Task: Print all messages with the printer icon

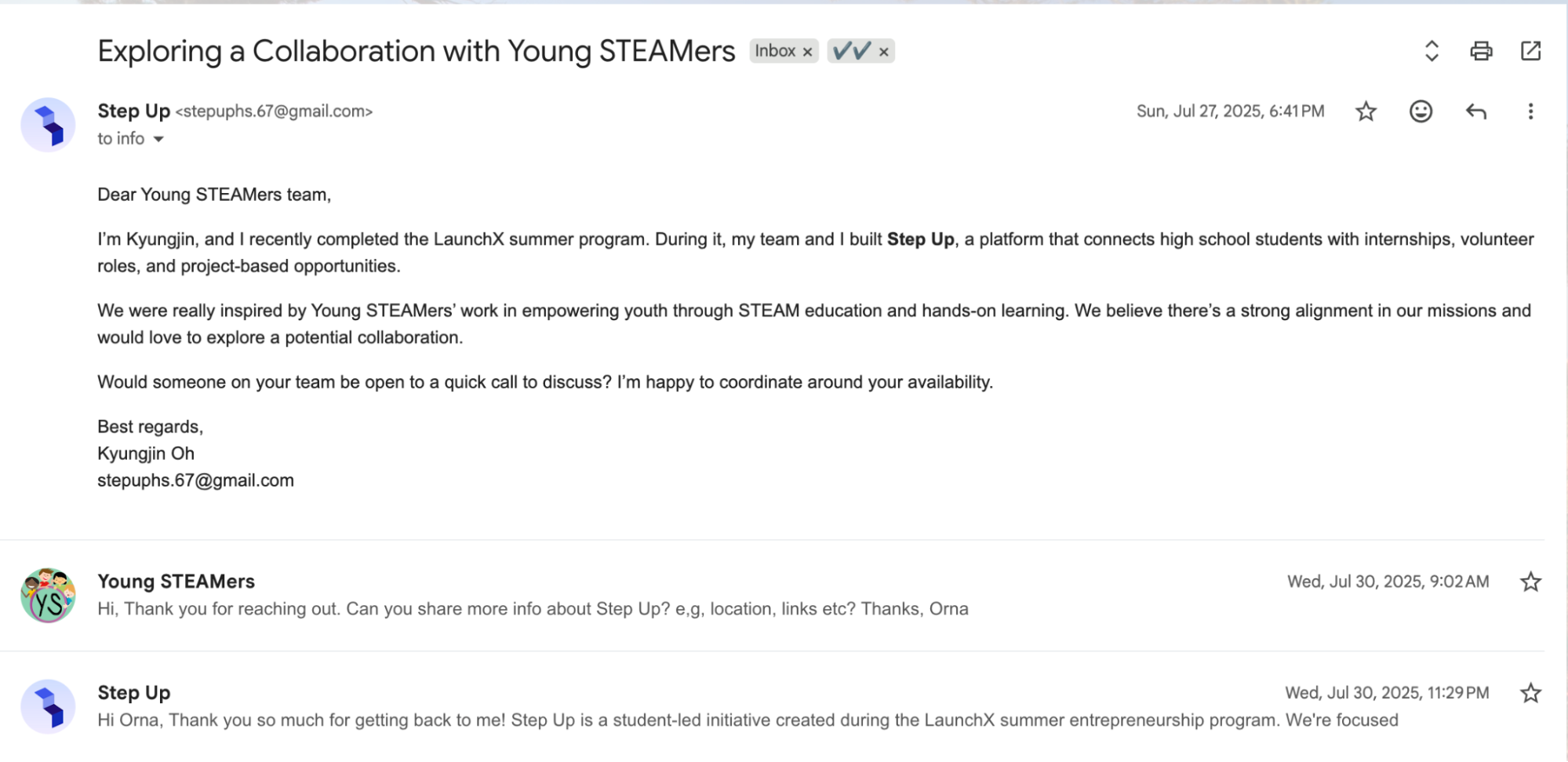Action: point(1481,51)
